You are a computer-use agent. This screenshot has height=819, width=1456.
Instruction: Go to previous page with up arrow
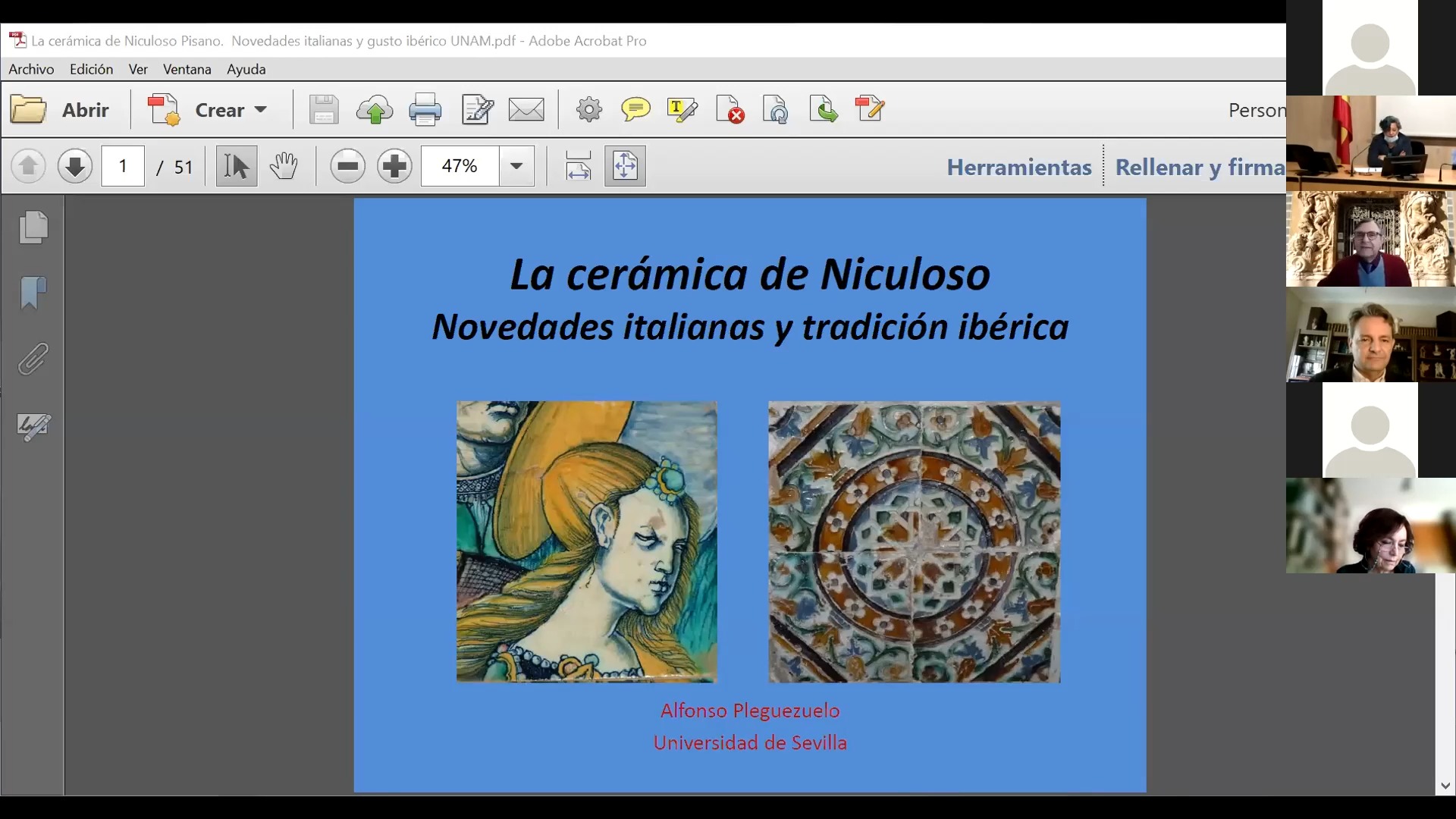click(x=29, y=166)
